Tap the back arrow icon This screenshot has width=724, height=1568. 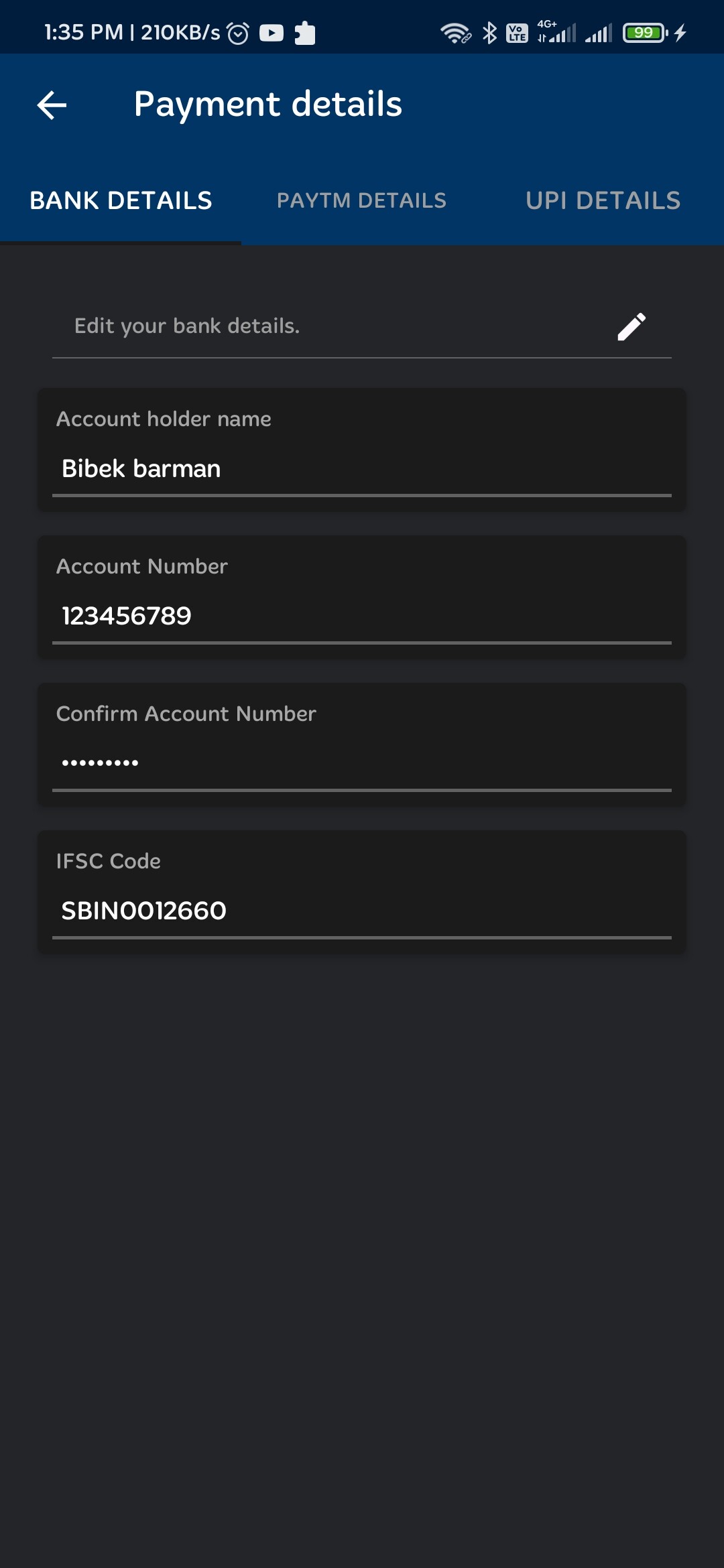52,105
